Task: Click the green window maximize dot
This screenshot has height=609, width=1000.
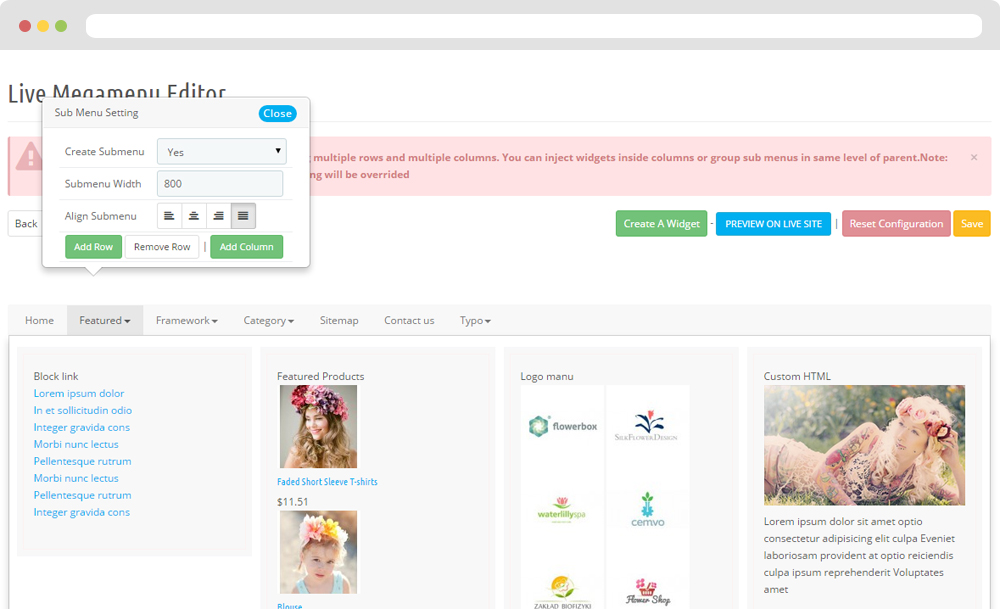Action: click(61, 26)
